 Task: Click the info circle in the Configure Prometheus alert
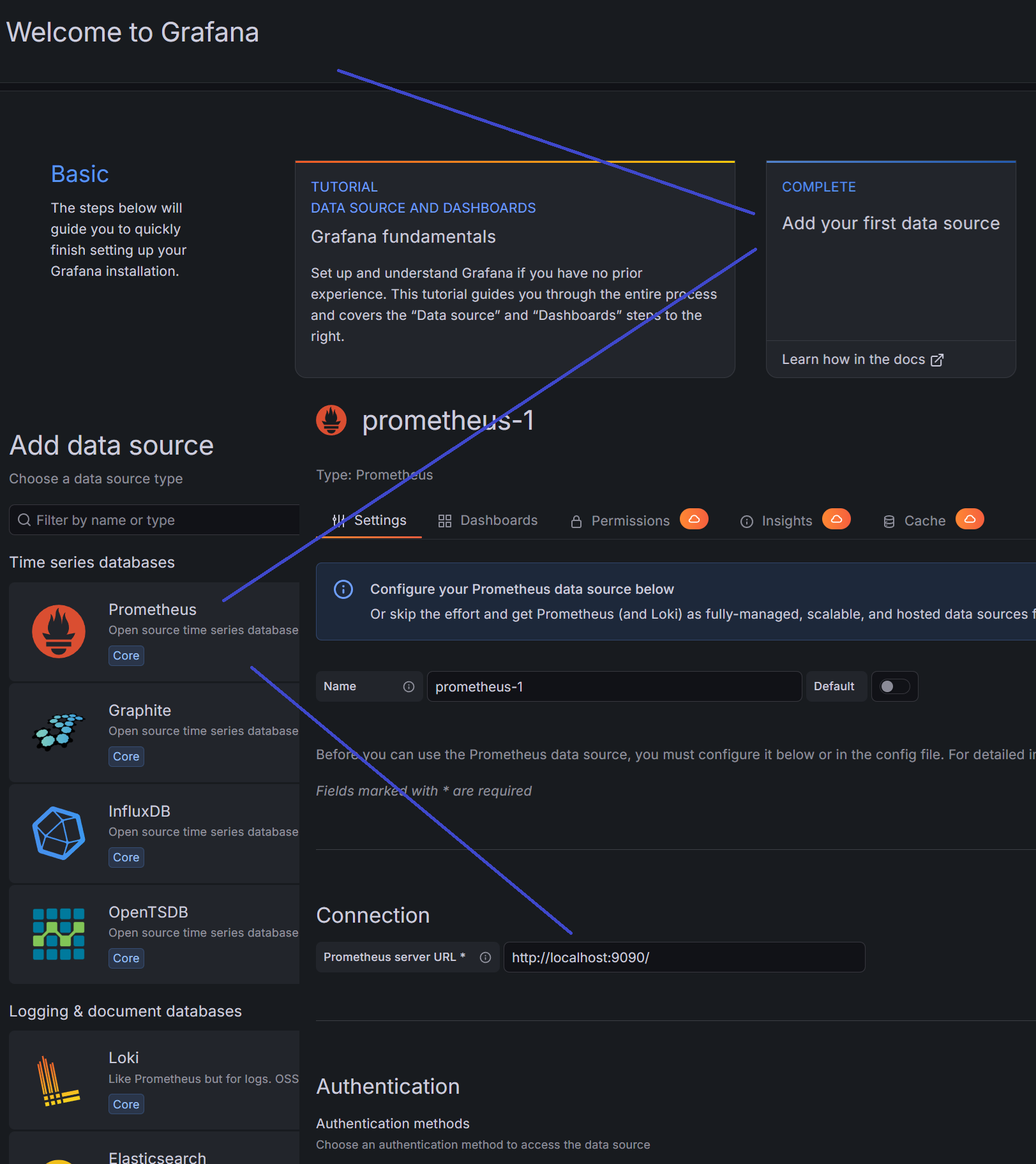tap(343, 589)
